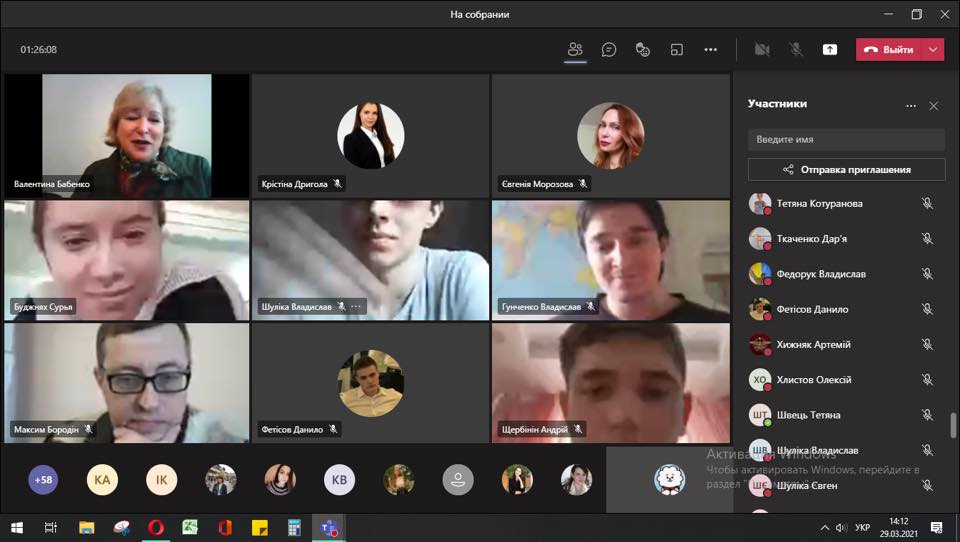Open the participants panel icon

pyautogui.click(x=575, y=50)
